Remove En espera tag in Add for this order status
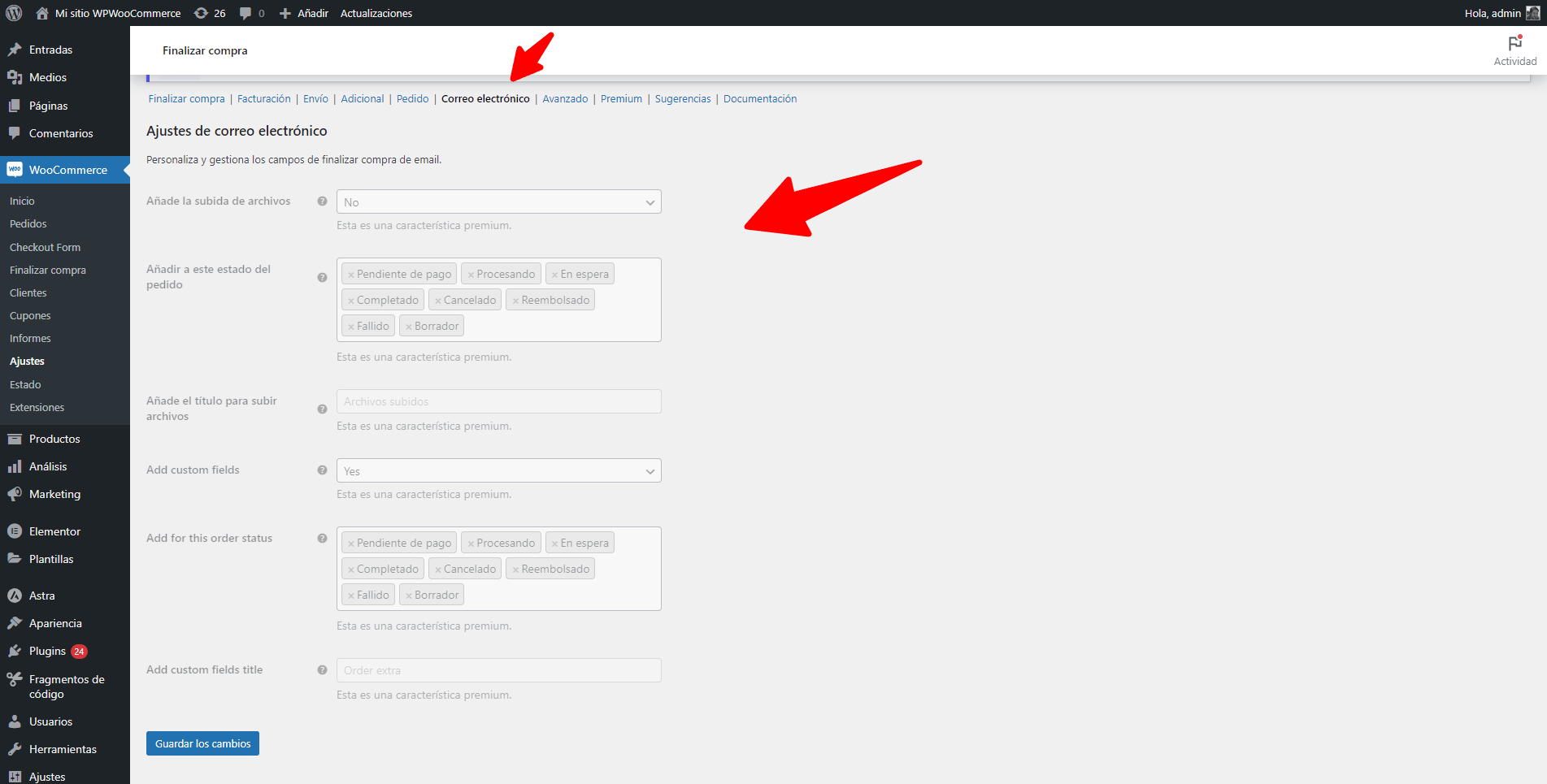1547x784 pixels. click(554, 544)
